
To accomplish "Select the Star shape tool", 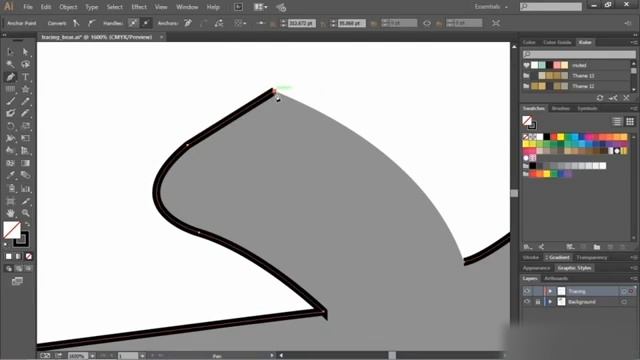I will [x=25, y=89].
